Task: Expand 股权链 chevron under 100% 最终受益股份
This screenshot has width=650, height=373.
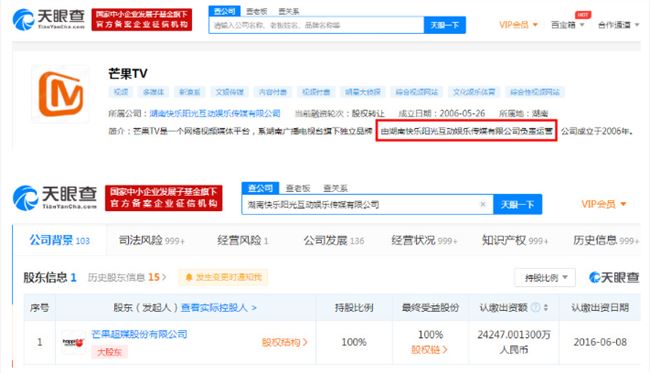Action: pos(429,350)
